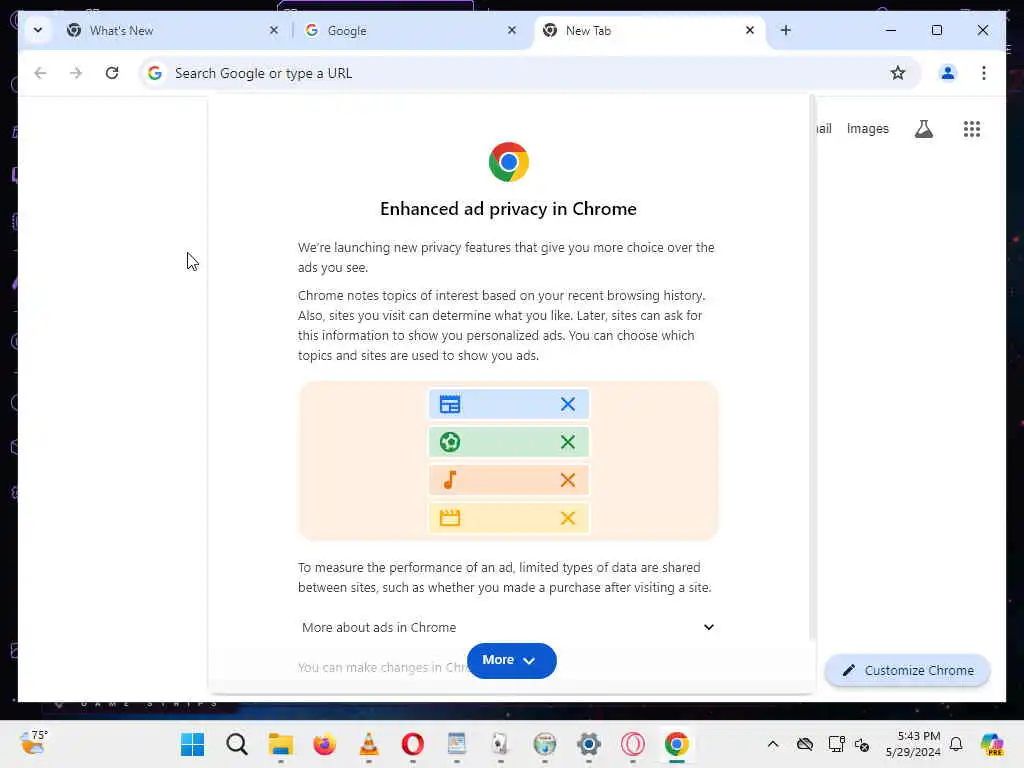Click the More button in dialog
Screen dimensions: 1024x768
click(x=511, y=660)
